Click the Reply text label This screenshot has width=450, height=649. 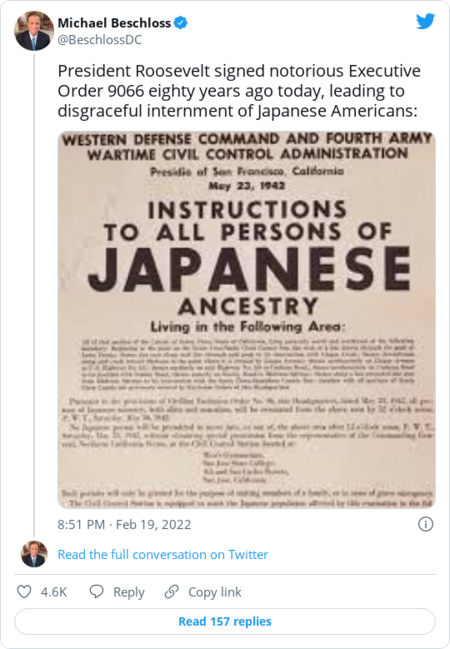(x=129, y=592)
